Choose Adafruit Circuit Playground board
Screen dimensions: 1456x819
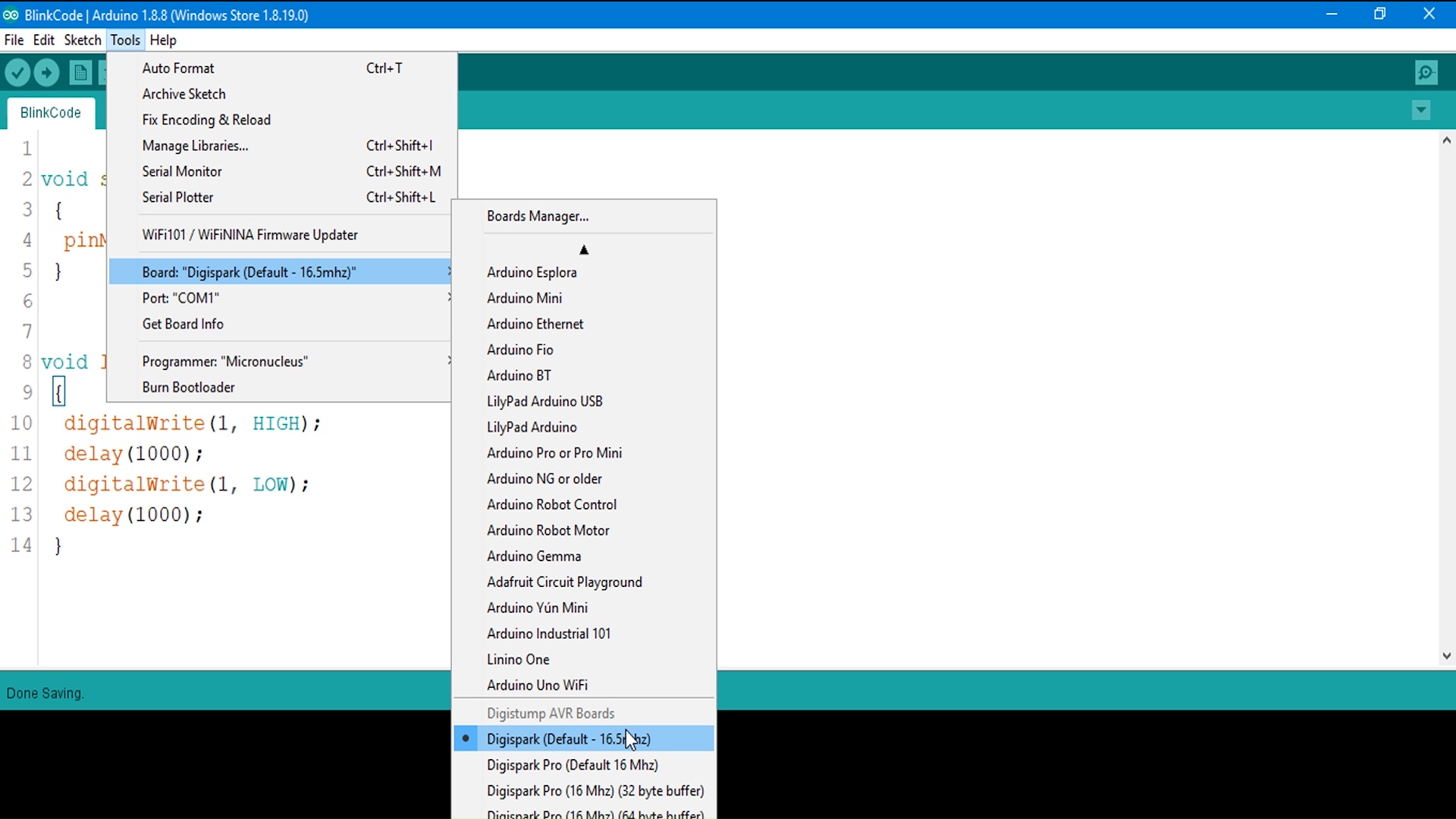584,582
